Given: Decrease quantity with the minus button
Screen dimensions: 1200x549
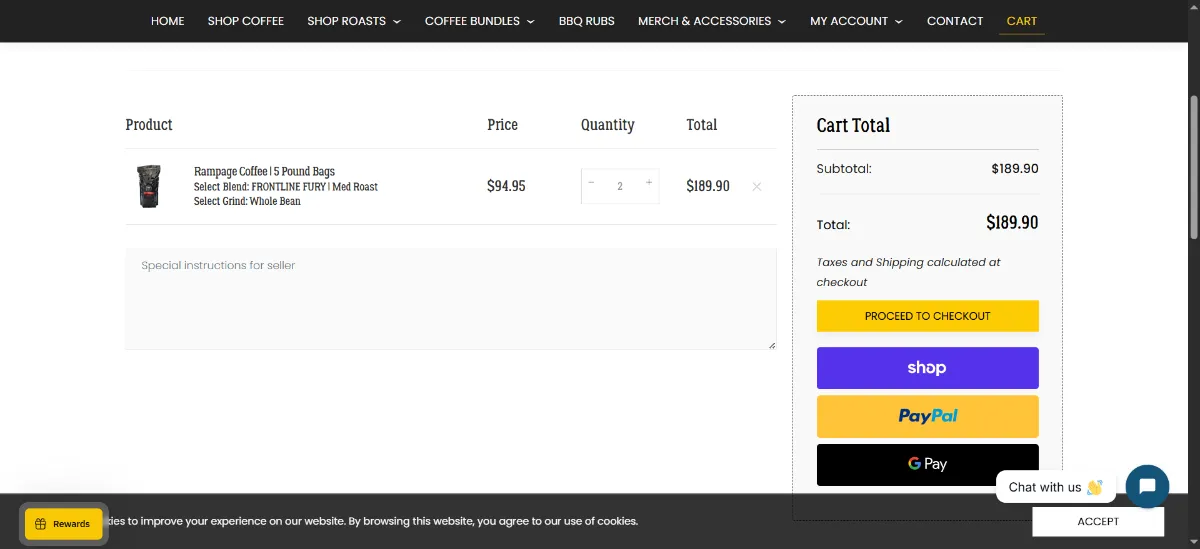Looking at the screenshot, I should (591, 183).
